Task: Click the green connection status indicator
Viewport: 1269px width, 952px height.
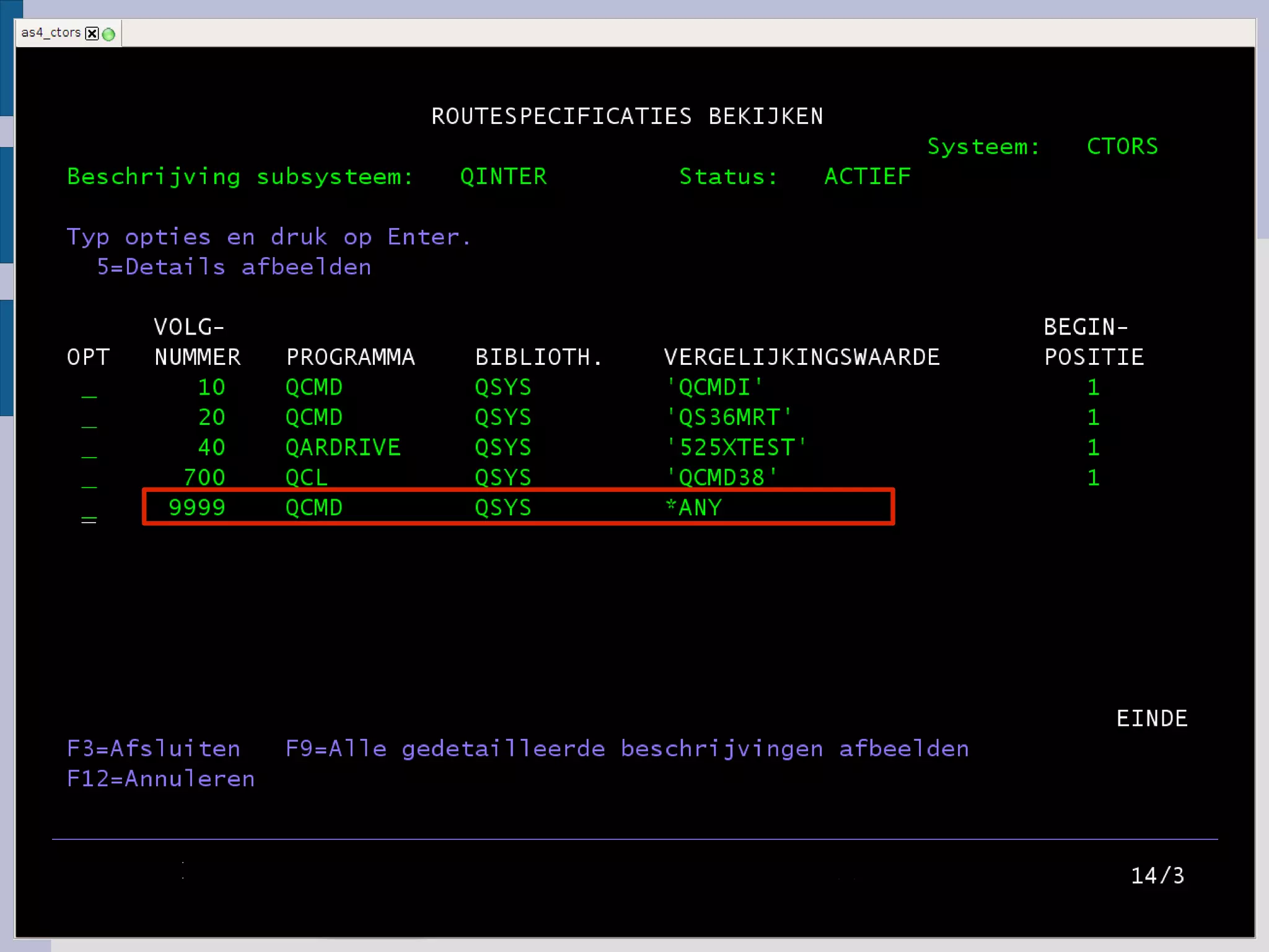Action: pyautogui.click(x=109, y=34)
